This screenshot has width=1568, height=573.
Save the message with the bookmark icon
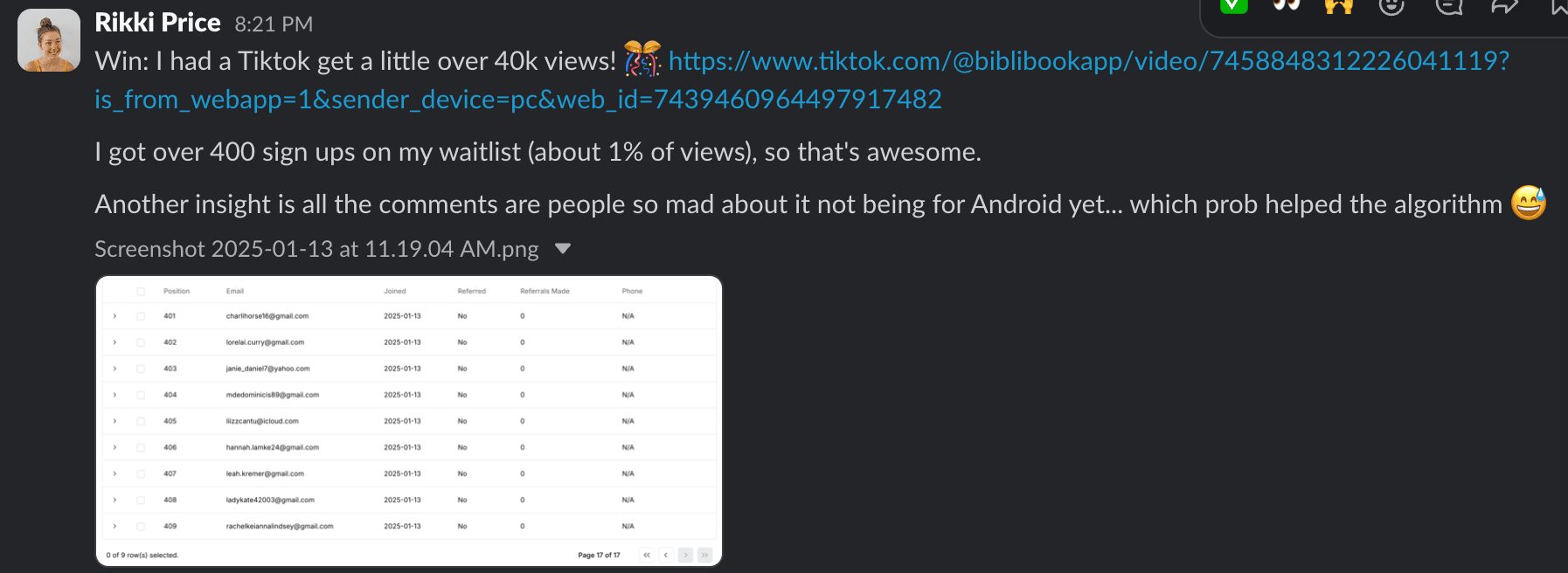1558,6
